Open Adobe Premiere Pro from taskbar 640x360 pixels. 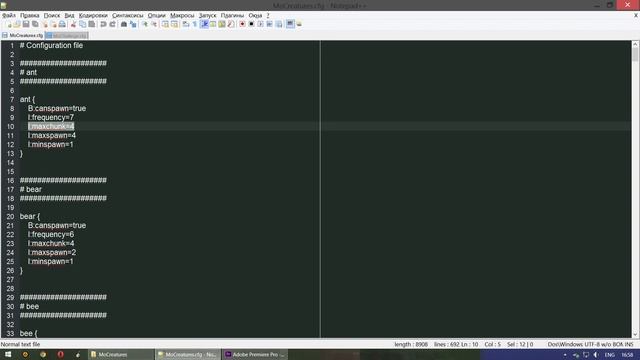[255, 354]
